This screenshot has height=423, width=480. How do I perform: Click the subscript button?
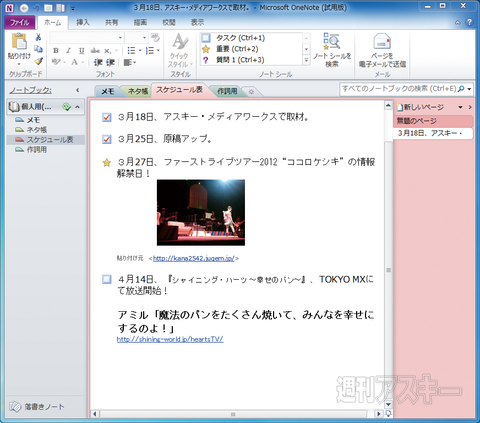pos(107,51)
